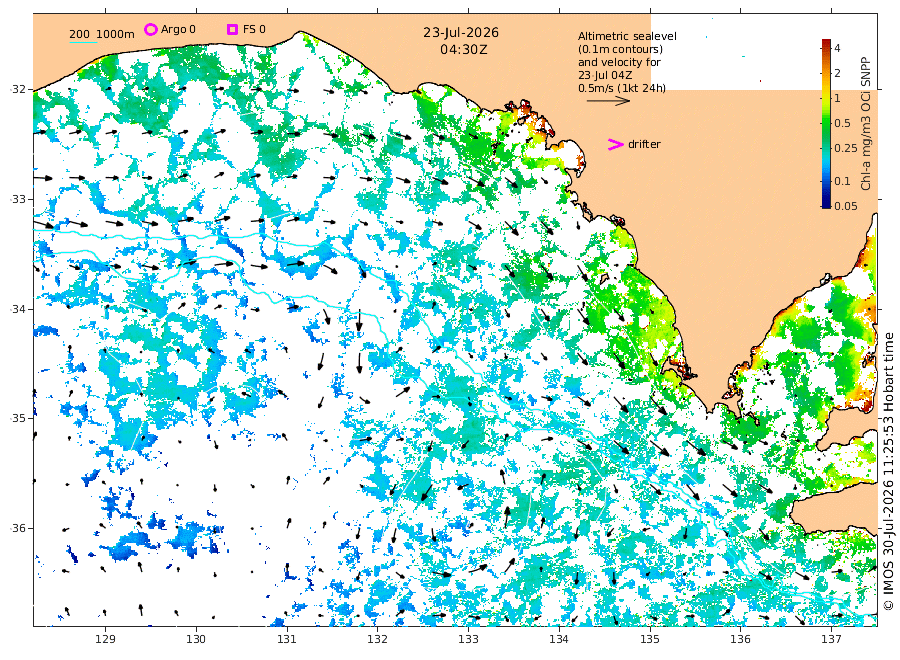
Task: Click the magenta drifter arrowhead symbol
Action: (615, 145)
